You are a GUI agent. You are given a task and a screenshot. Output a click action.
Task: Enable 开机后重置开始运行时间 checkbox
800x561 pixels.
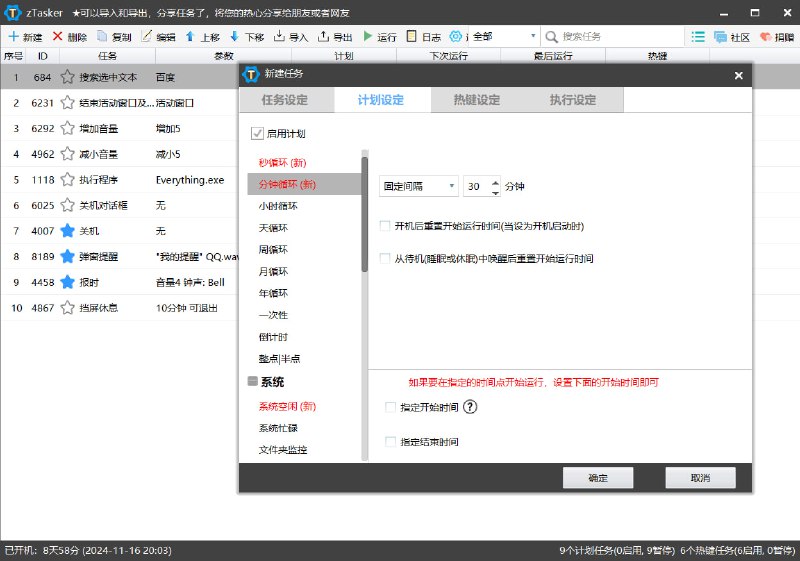(x=385, y=225)
